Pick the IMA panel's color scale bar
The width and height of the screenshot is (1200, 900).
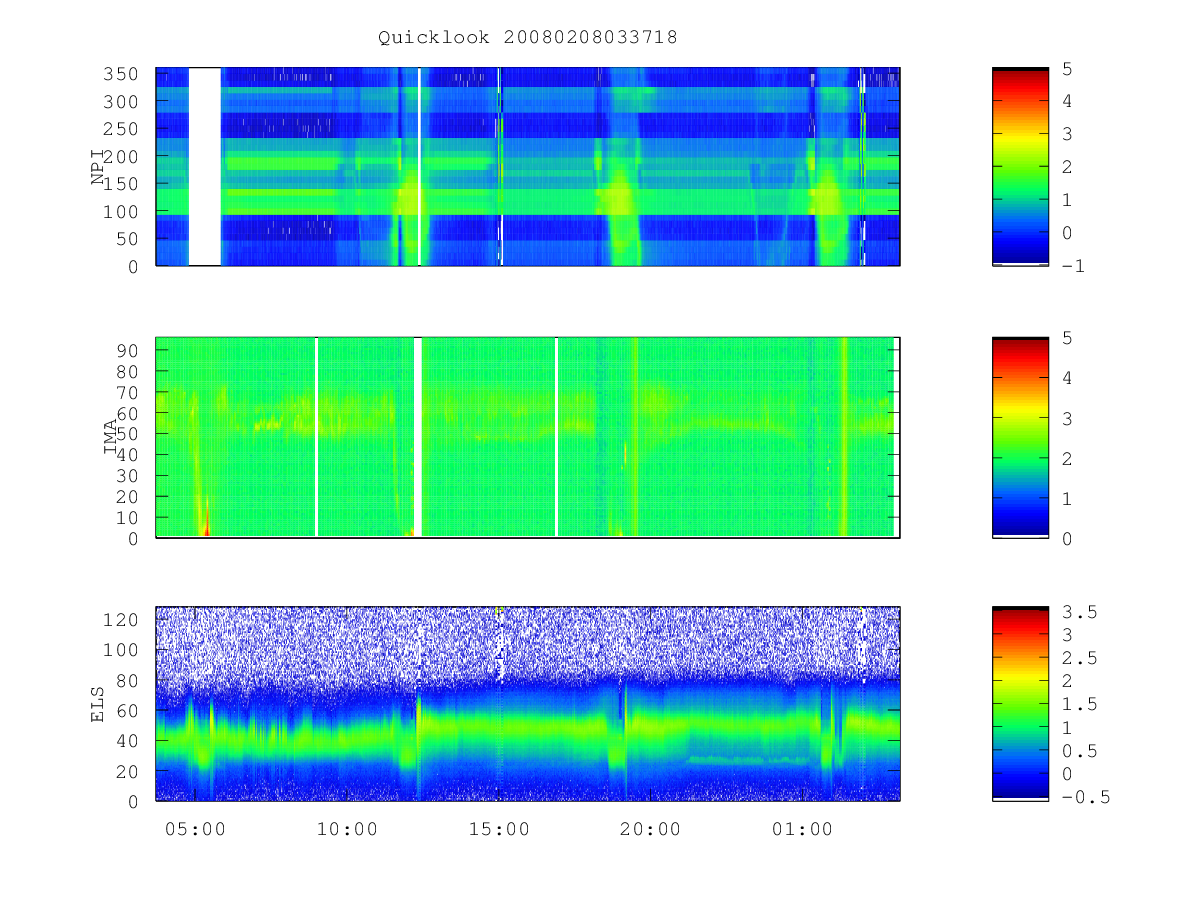tap(1020, 437)
